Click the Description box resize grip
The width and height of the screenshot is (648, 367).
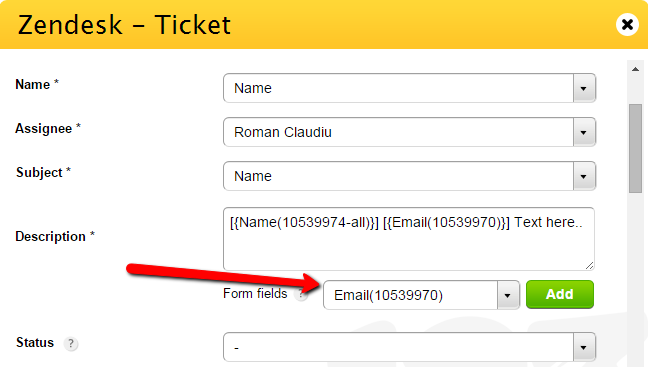[590, 266]
